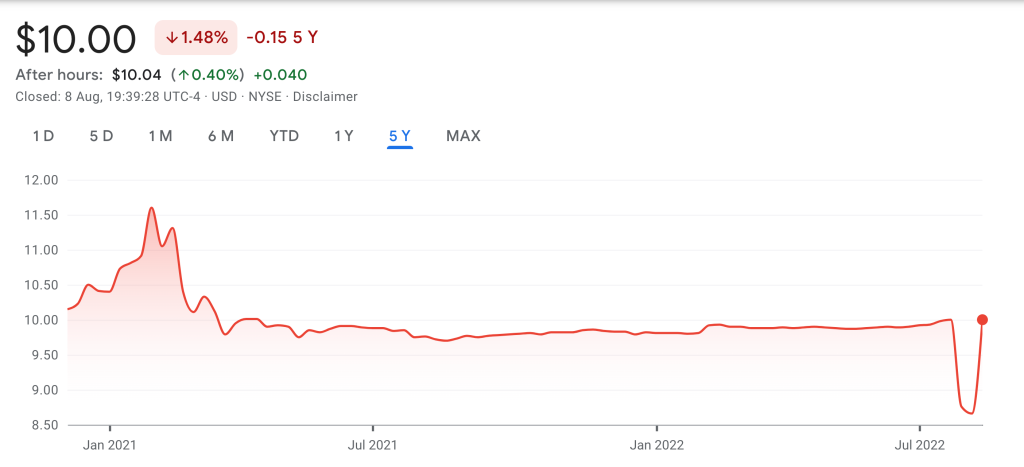Screen dimensions: 1024x467
Task: Click the green after-hours up arrow
Action: click(x=183, y=75)
